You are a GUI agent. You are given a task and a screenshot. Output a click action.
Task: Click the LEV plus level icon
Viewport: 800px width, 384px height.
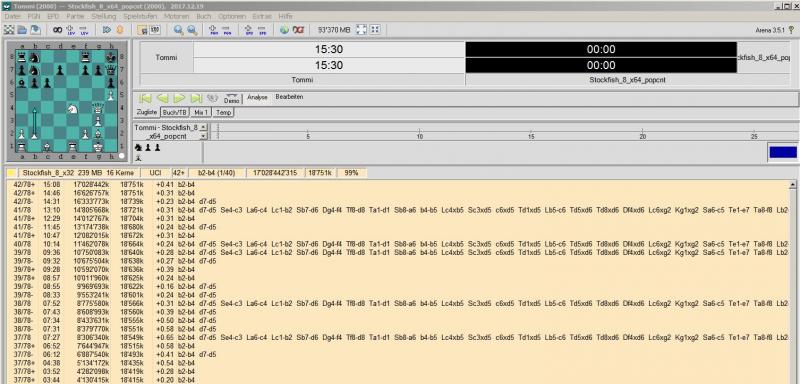point(70,30)
